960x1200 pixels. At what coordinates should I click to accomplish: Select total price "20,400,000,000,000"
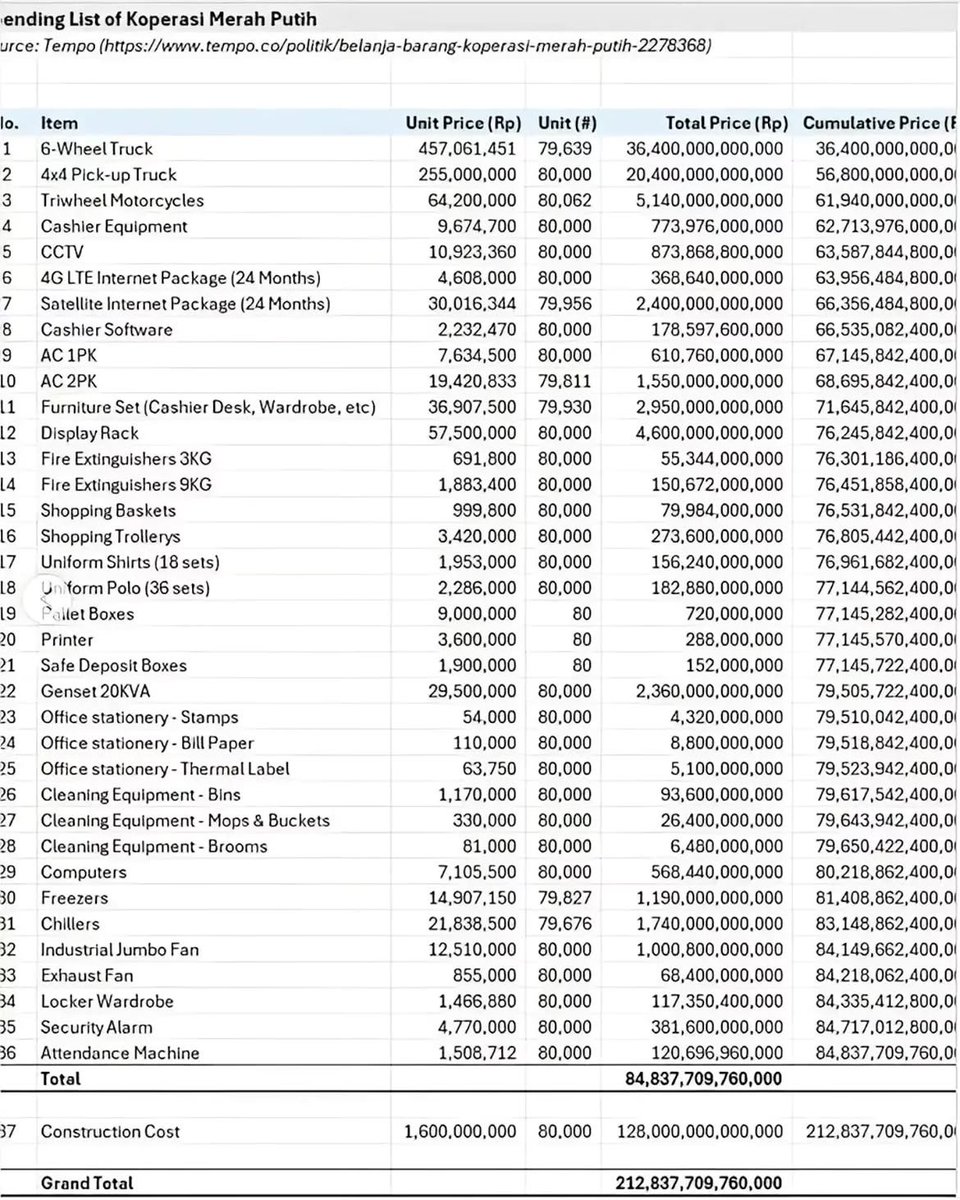[705, 175]
